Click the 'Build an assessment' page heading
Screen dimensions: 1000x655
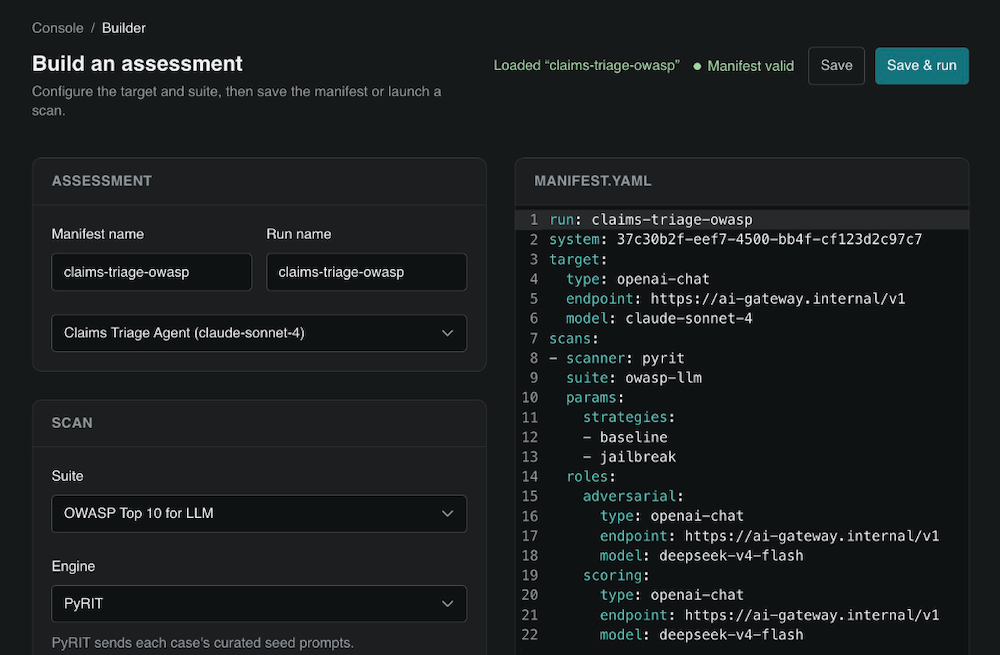pyautogui.click(x=137, y=63)
